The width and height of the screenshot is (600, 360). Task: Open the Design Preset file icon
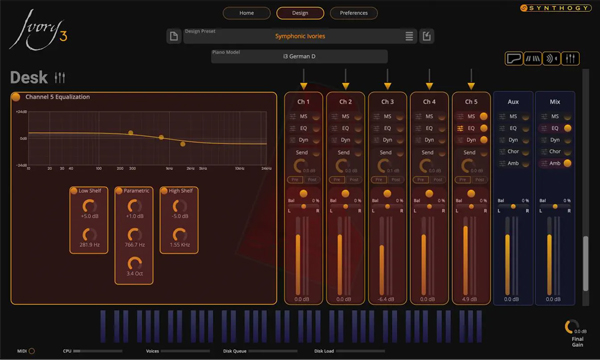pos(174,36)
